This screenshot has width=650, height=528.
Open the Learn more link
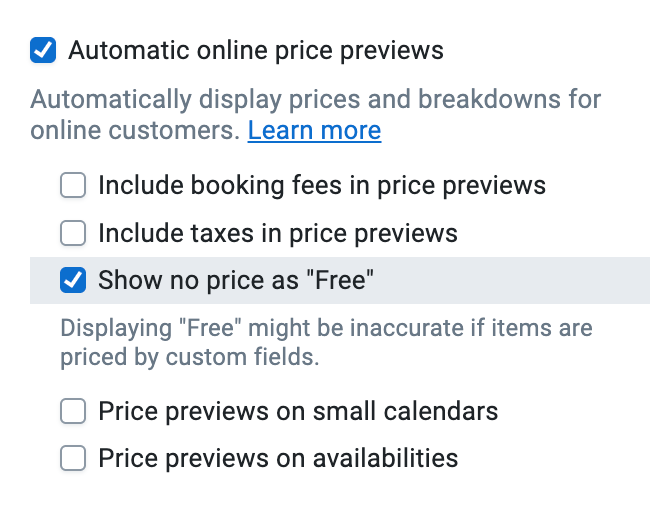tap(314, 131)
